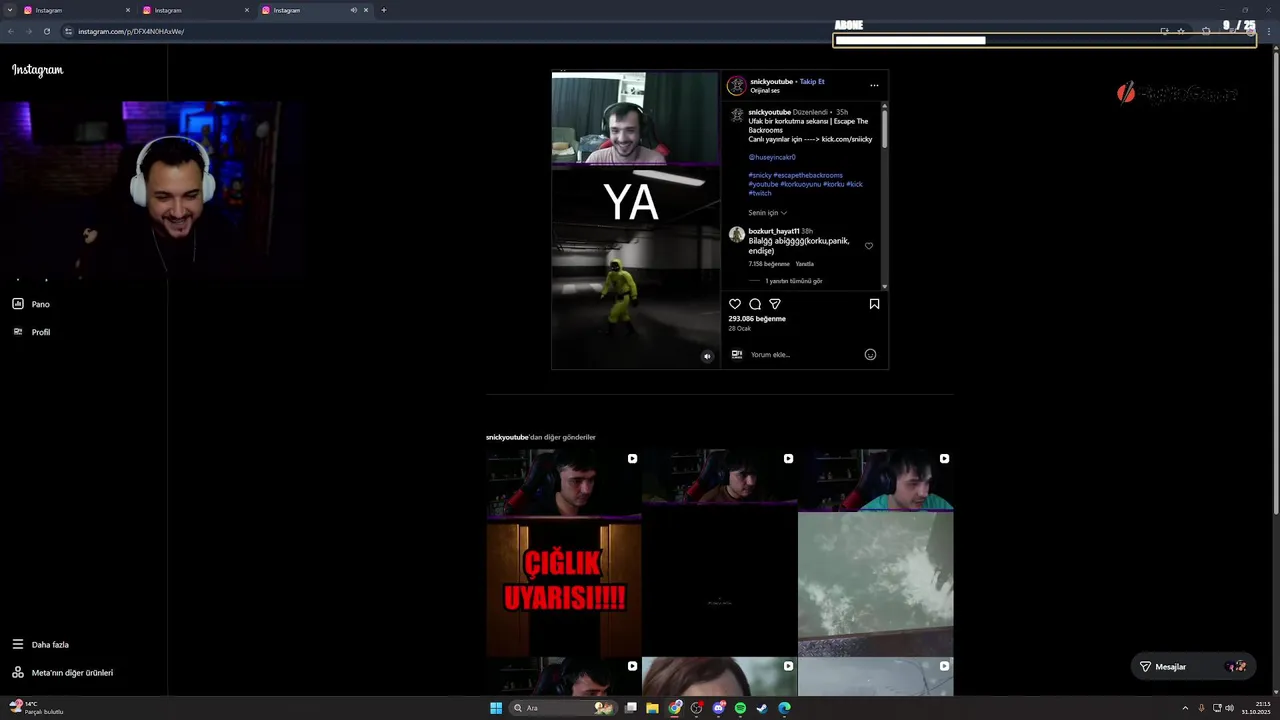Image resolution: width=1280 pixels, height=720 pixels.
Task: Open the cloudy grey reel thumbnail
Action: click(x=875, y=552)
